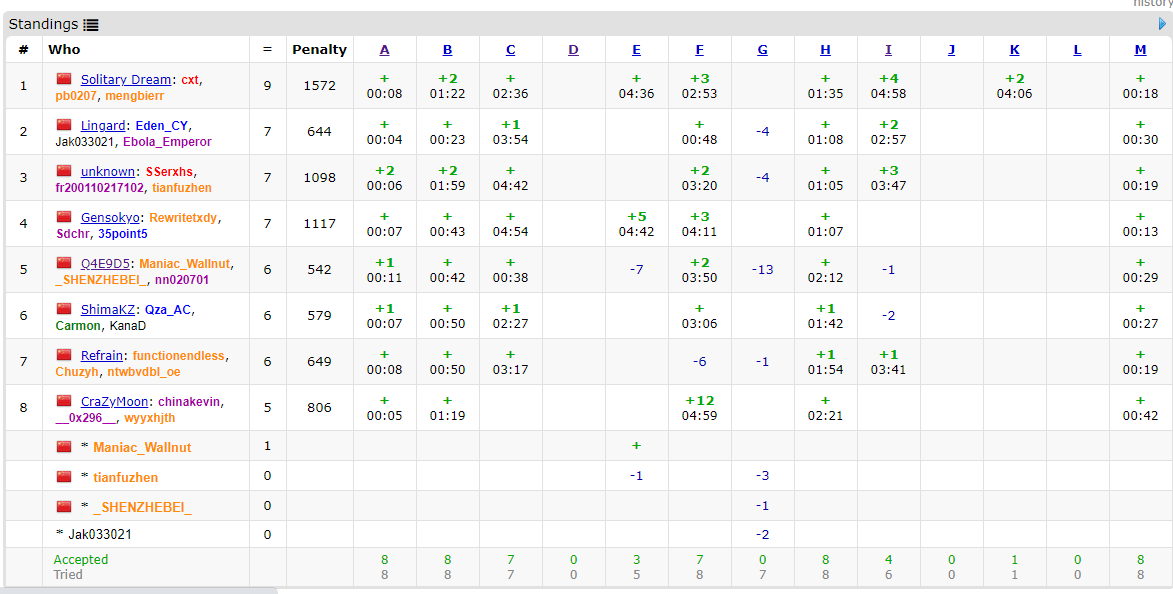The image size is (1173, 594).
Task: Click the flag beside CraZyMoon team
Action: (65, 401)
